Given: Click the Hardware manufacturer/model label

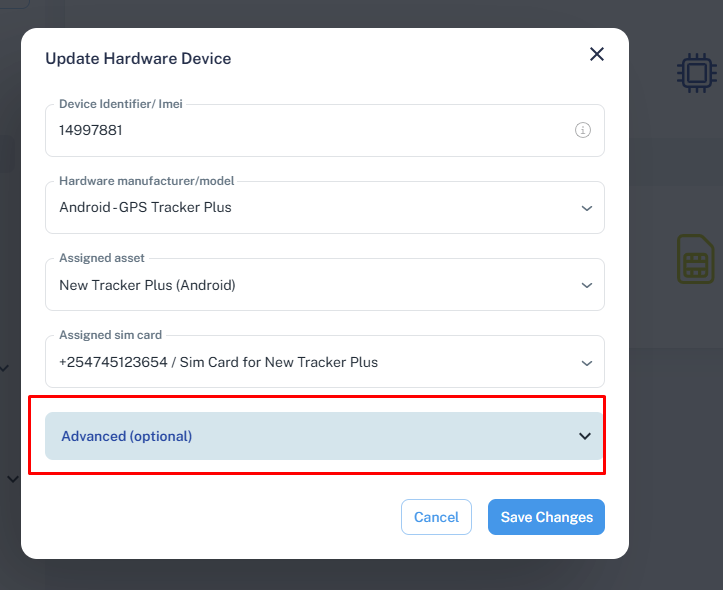Looking at the screenshot, I should click(147, 181).
